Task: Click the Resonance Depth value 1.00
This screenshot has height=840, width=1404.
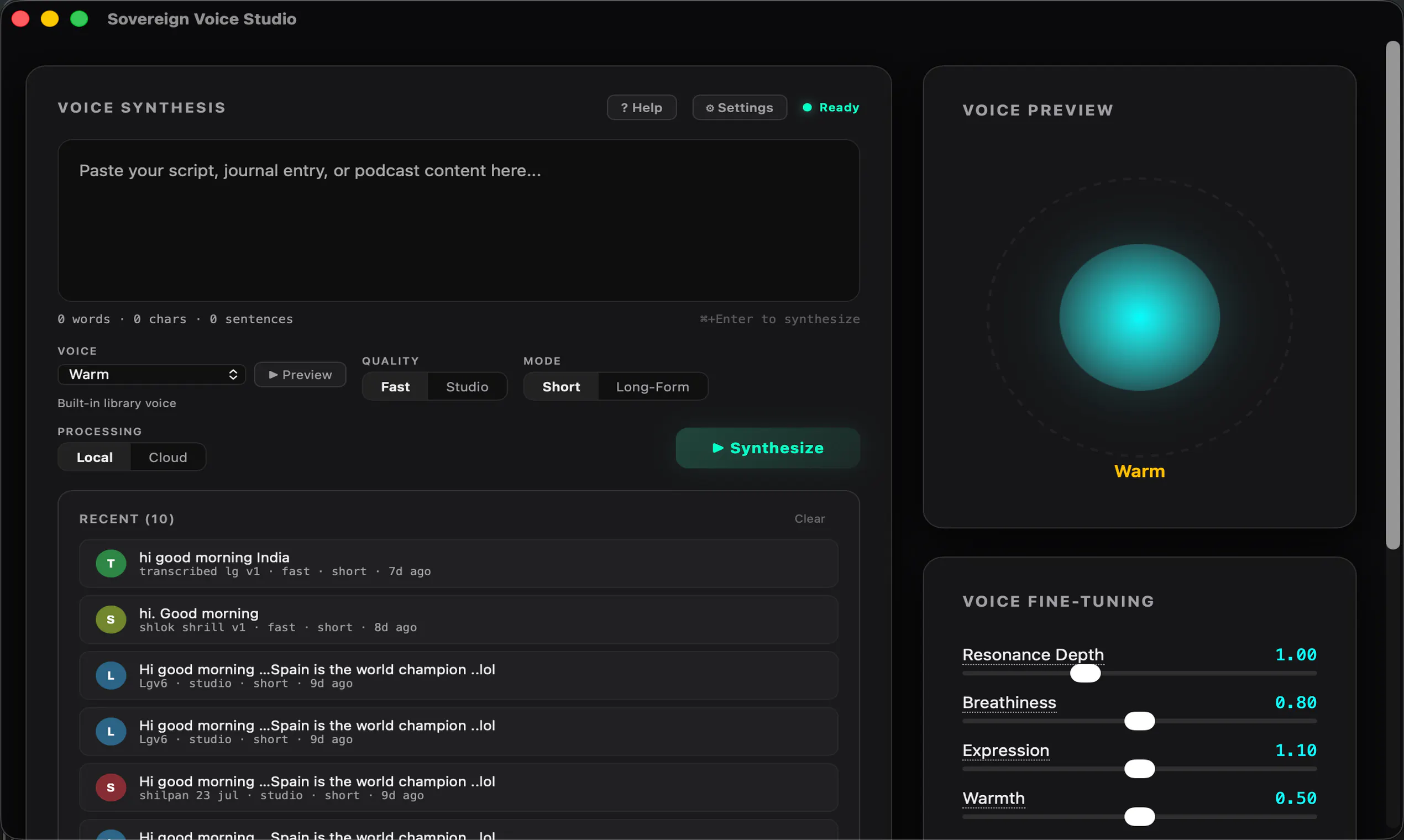Action: pos(1295,654)
